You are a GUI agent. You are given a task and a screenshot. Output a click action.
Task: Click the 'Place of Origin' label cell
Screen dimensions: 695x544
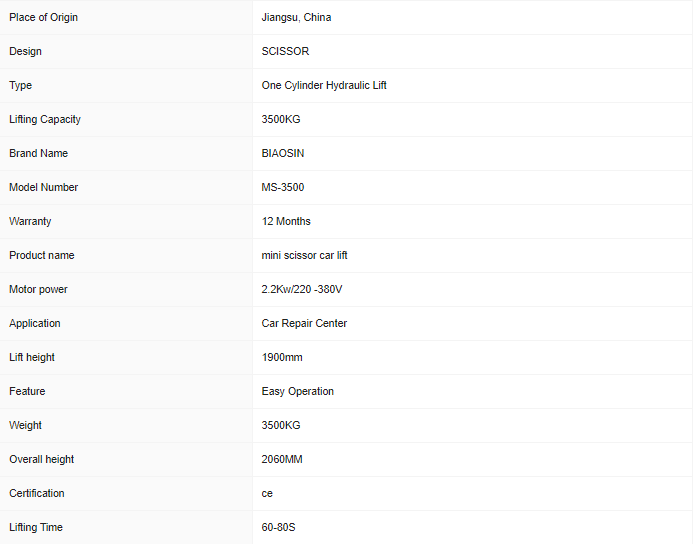pyautogui.click(x=43, y=18)
